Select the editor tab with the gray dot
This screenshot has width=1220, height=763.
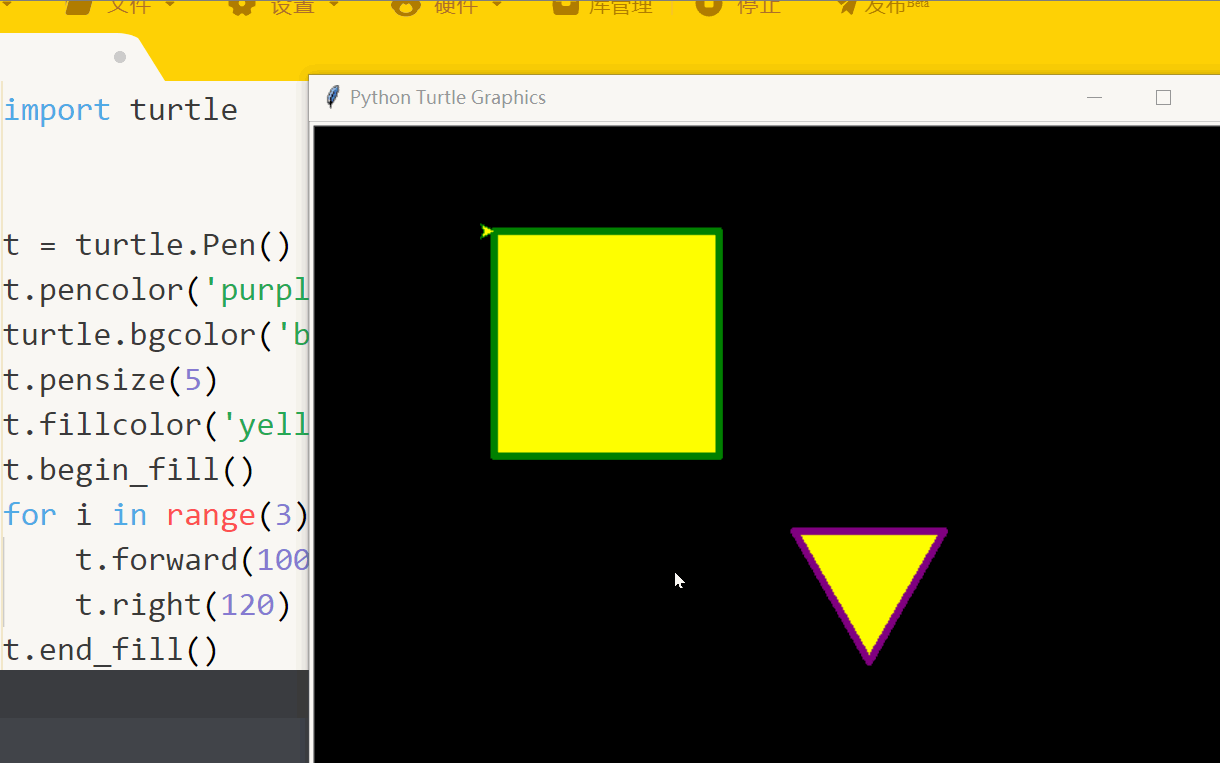[x=80, y=57]
